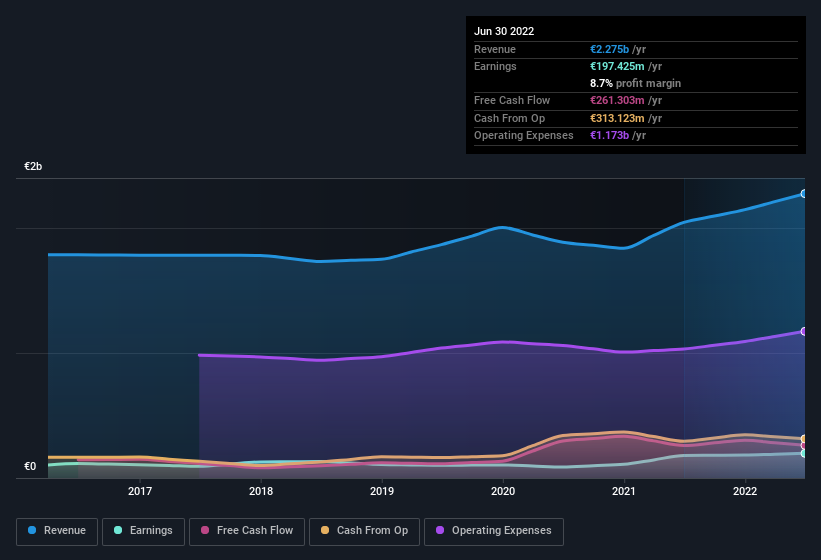Screen dimensions: 821x560
Task: Click the 2018 x-axis label
Action: point(261,491)
